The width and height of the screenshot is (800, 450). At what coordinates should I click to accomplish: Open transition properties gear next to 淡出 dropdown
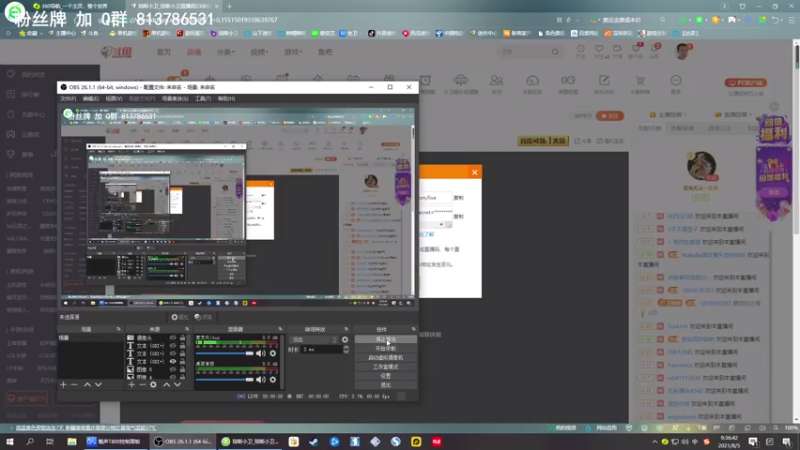tap(345, 339)
